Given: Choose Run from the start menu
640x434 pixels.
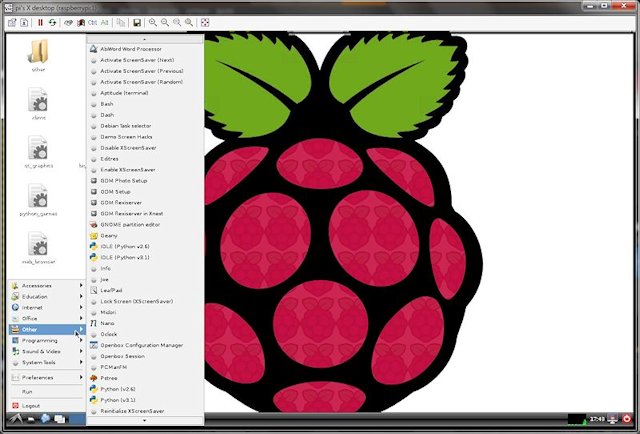Looking at the screenshot, I should [x=47, y=392].
